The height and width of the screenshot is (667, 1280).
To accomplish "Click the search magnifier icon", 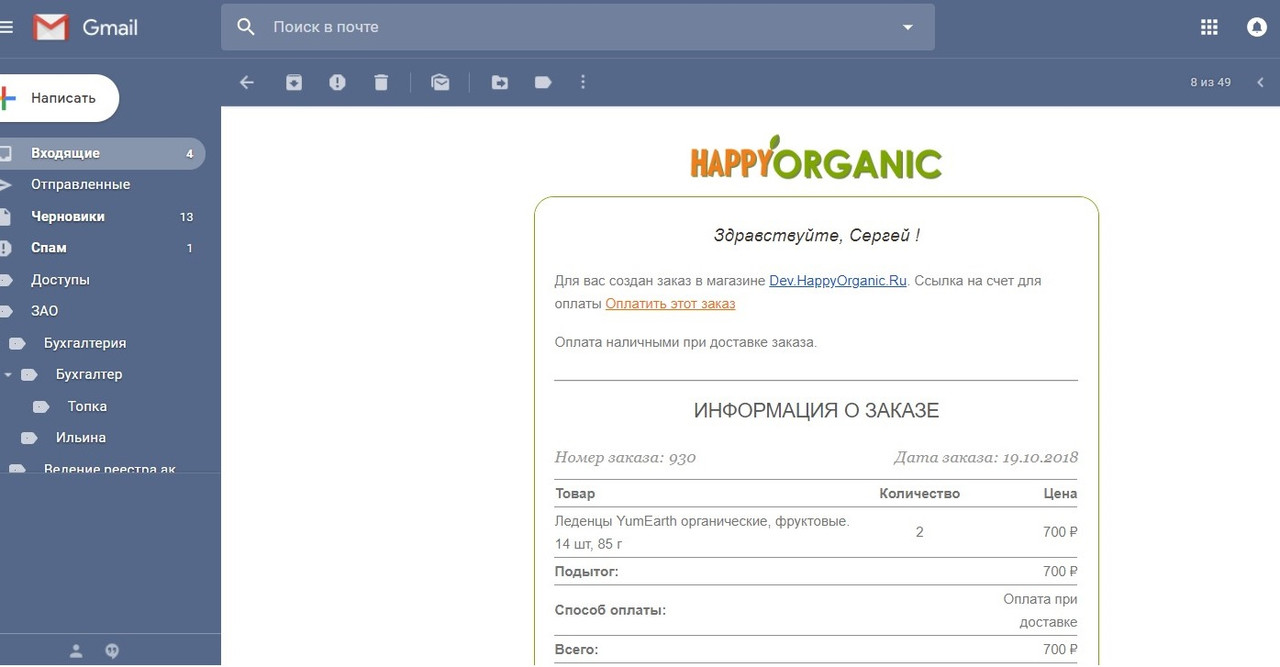I will pyautogui.click(x=246, y=27).
